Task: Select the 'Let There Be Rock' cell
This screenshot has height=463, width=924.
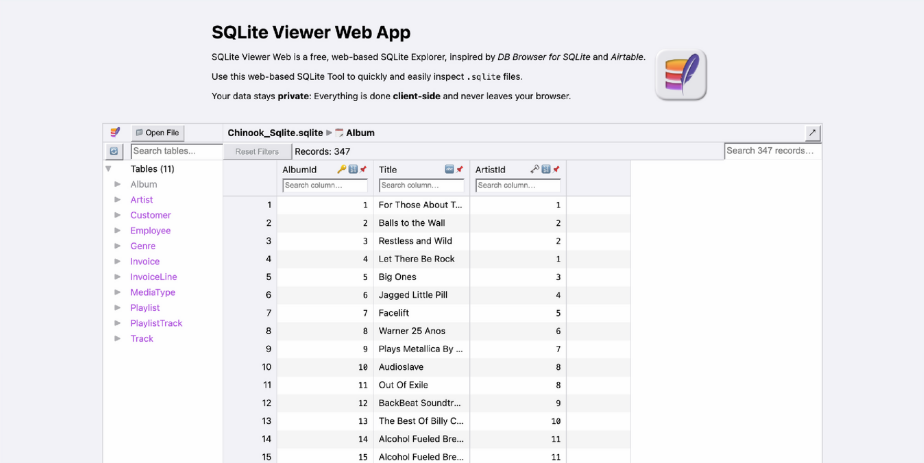Action: (421, 259)
